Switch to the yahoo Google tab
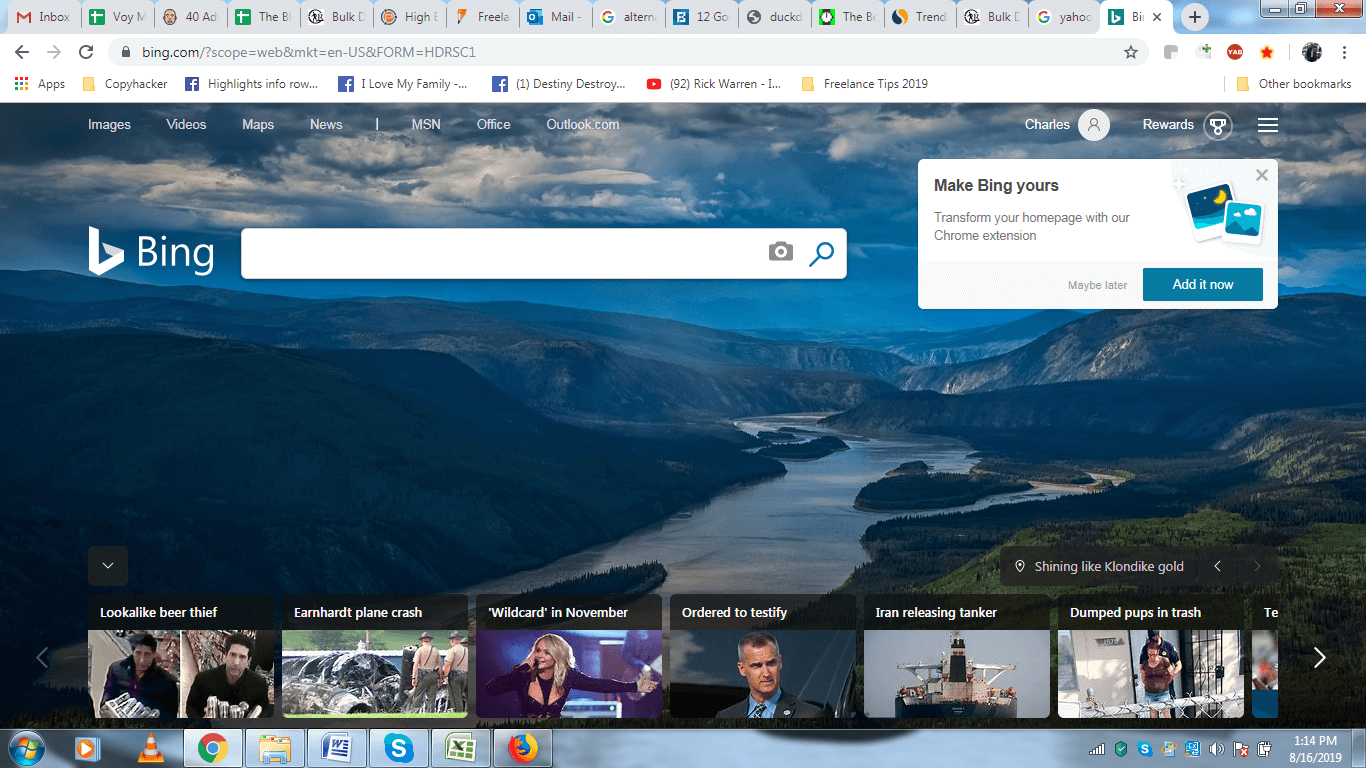The image size is (1366, 768). click(x=1066, y=17)
